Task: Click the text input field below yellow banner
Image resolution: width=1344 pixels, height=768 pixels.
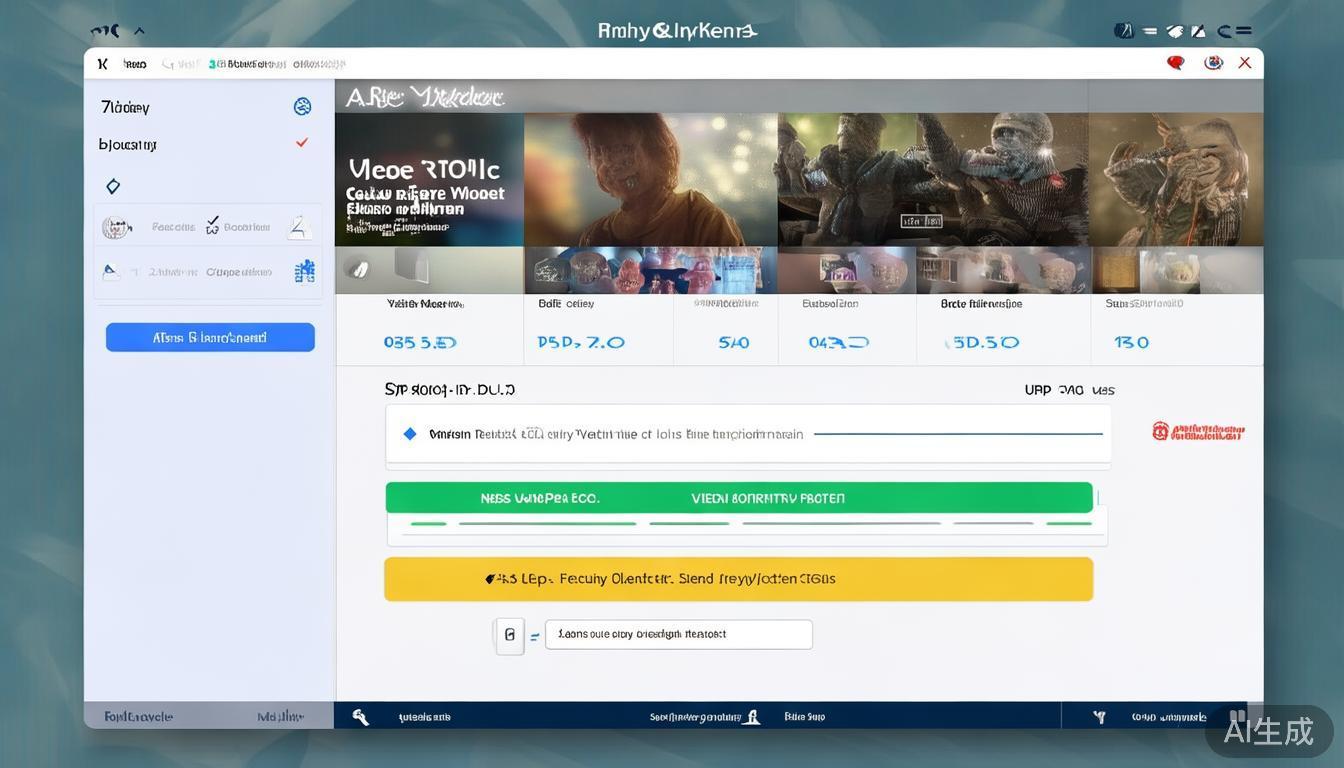Action: (678, 634)
